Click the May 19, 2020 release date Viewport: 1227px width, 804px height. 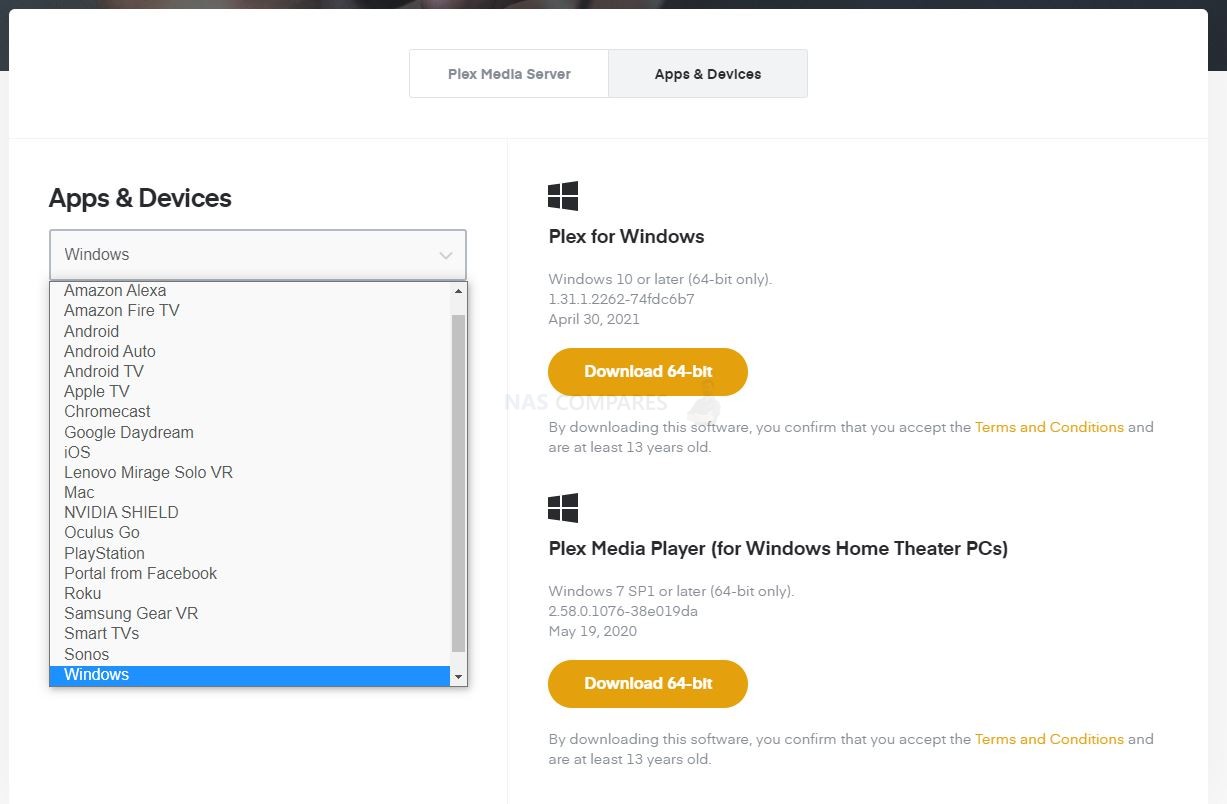(592, 631)
